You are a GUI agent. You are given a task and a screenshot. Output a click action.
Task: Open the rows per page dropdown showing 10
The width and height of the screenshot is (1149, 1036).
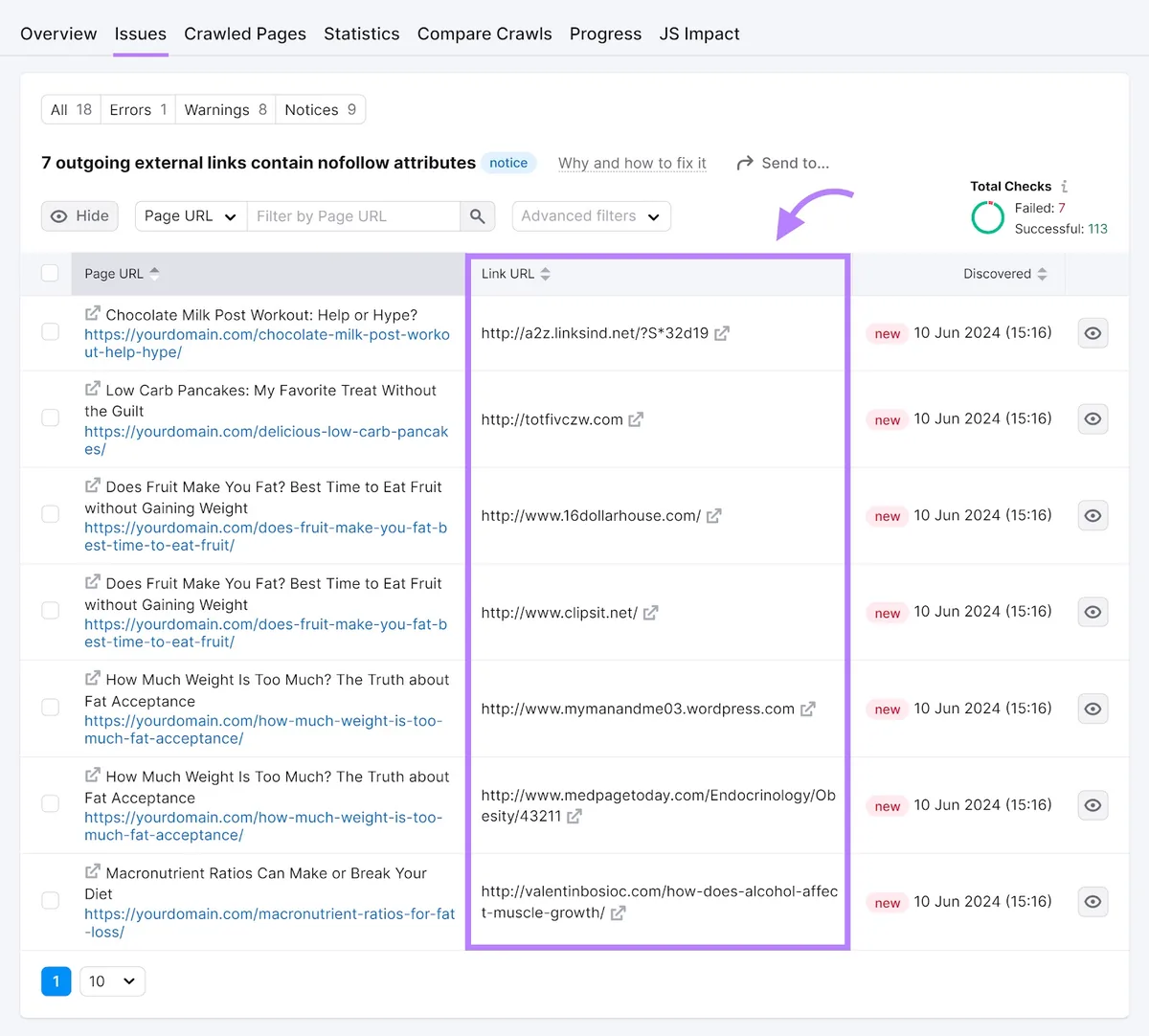pos(112,981)
